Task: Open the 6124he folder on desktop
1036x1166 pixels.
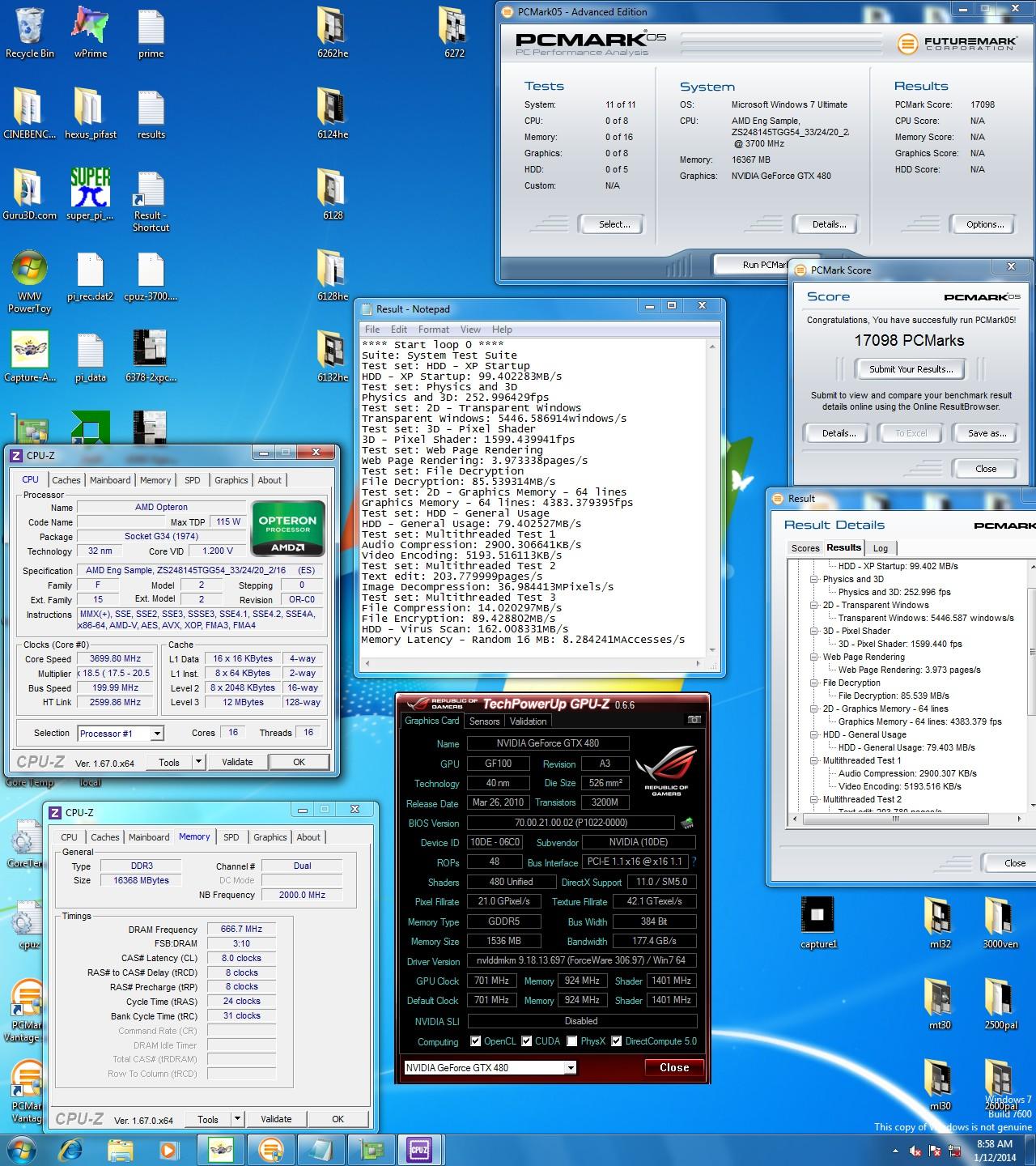Action: (x=333, y=113)
